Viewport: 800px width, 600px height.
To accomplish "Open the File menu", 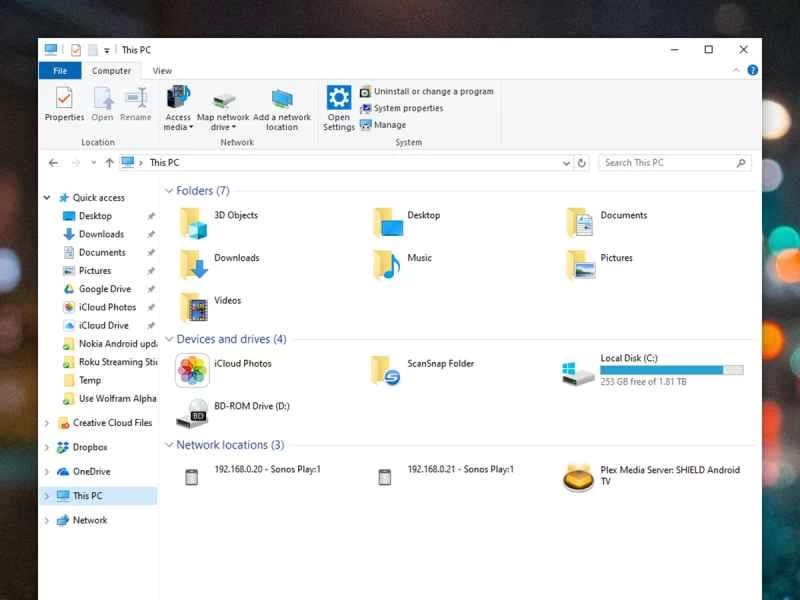I will [60, 70].
